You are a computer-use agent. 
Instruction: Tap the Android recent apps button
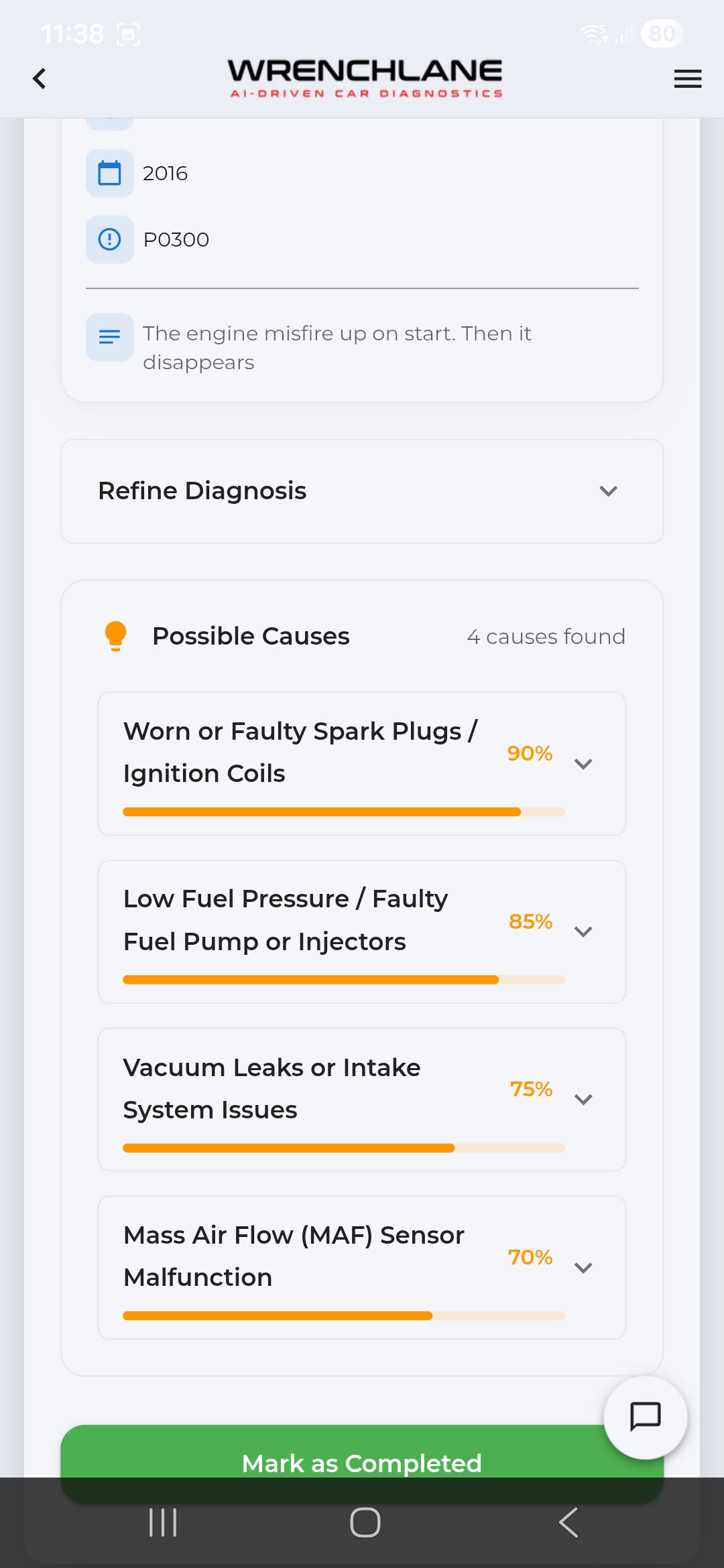(x=163, y=1522)
